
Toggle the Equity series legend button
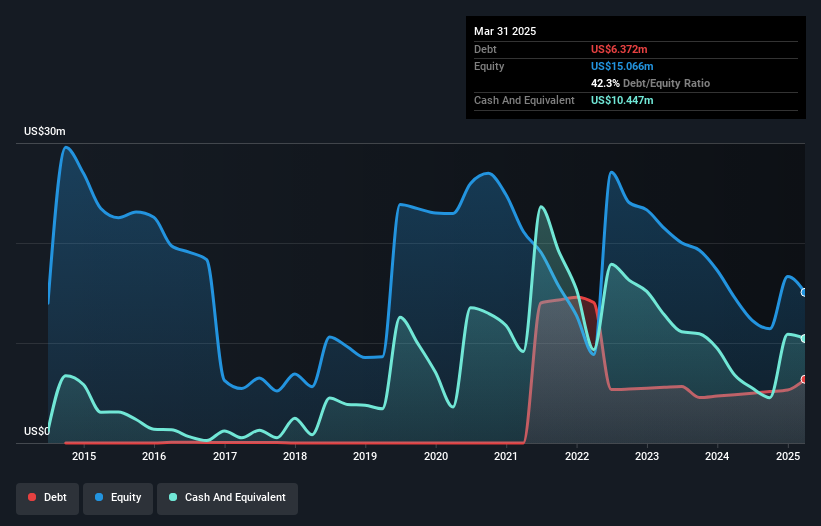pos(118,498)
